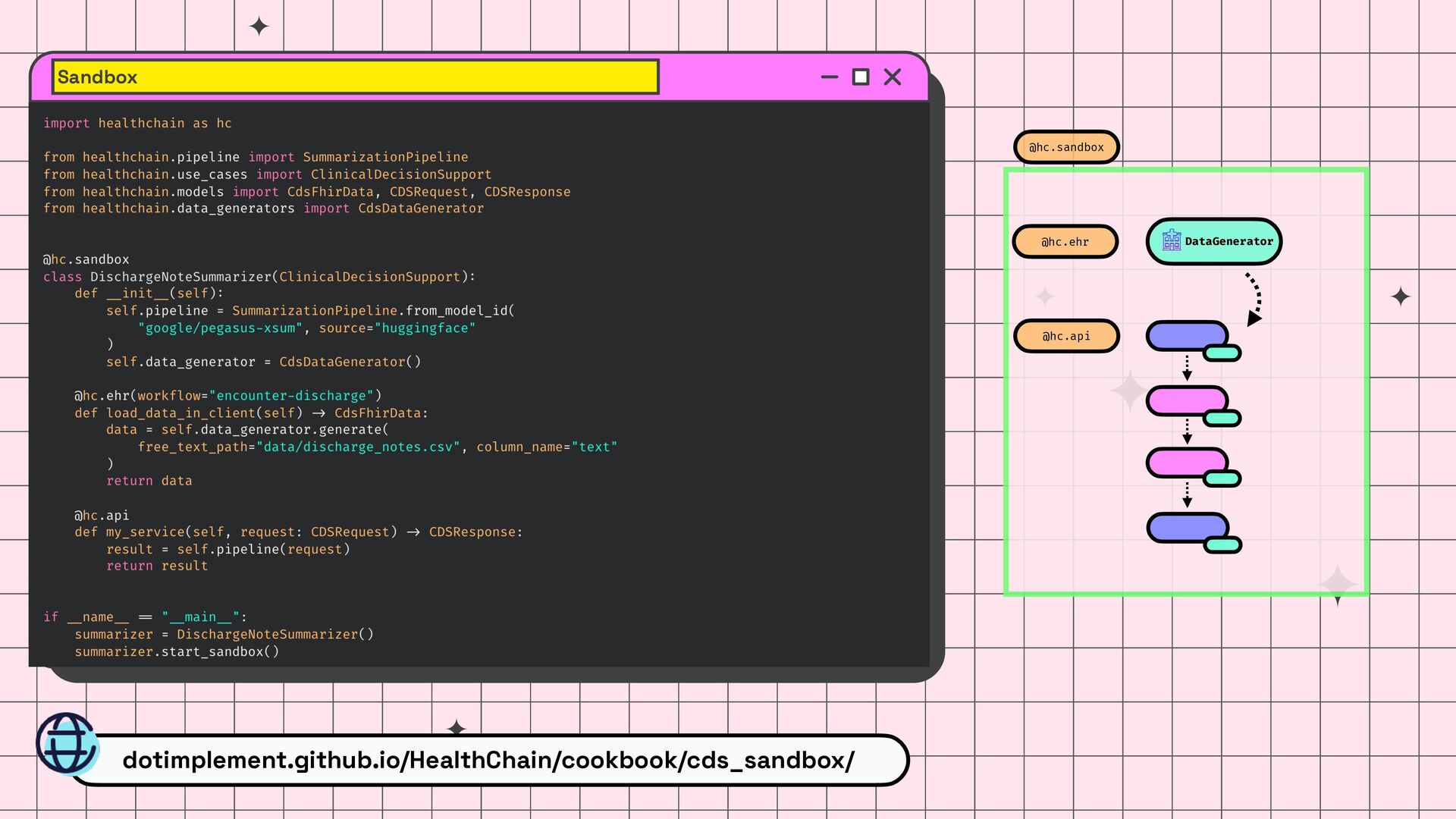The height and width of the screenshot is (819, 1456).
Task: Click 'summarizer.start_sandbox()' line
Action: (177, 652)
